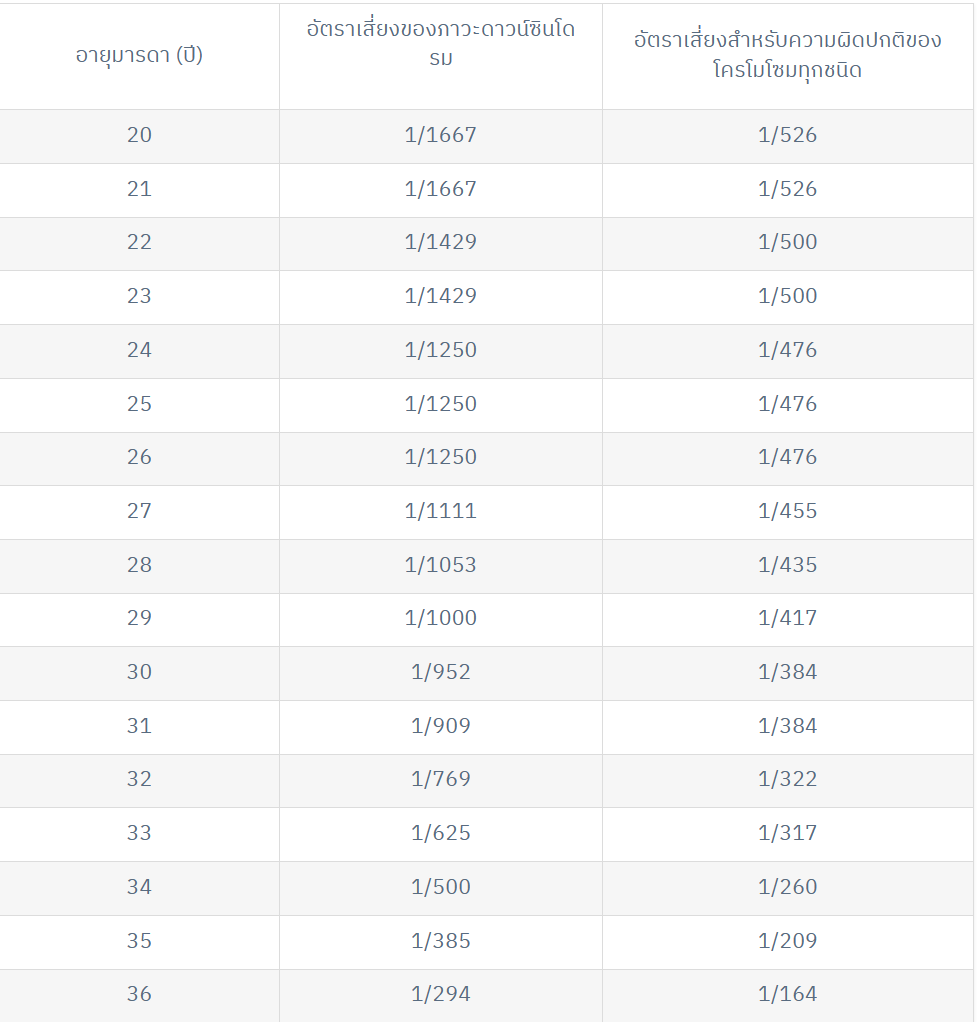Click the 1/164 chromosomal risk cell
This screenshot has height=1022, width=978.
tap(788, 995)
